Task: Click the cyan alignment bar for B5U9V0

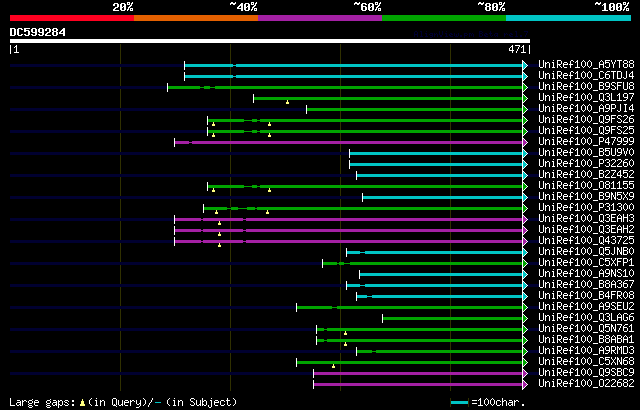Action: point(436,153)
